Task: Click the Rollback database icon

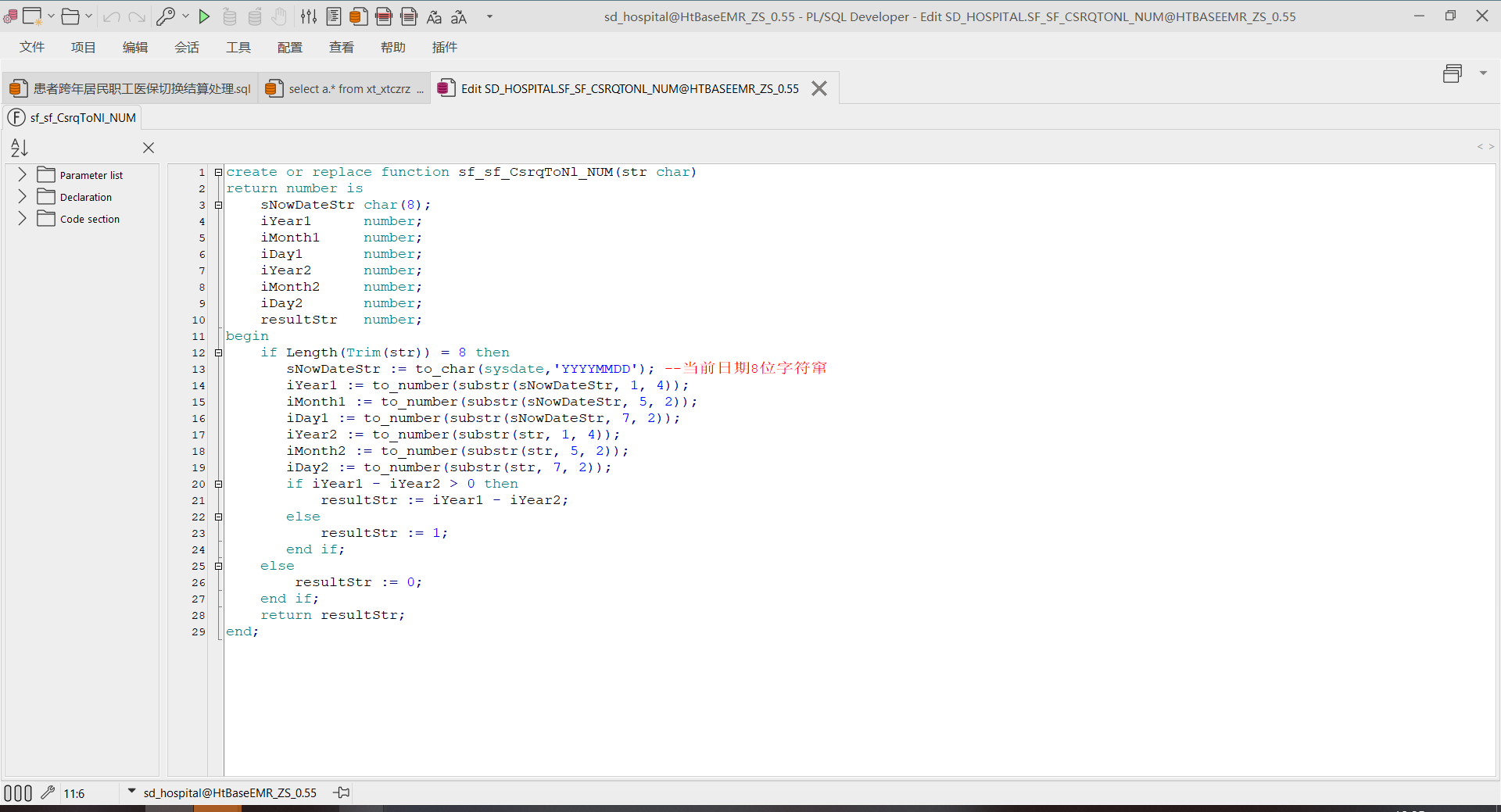Action: 255,16
